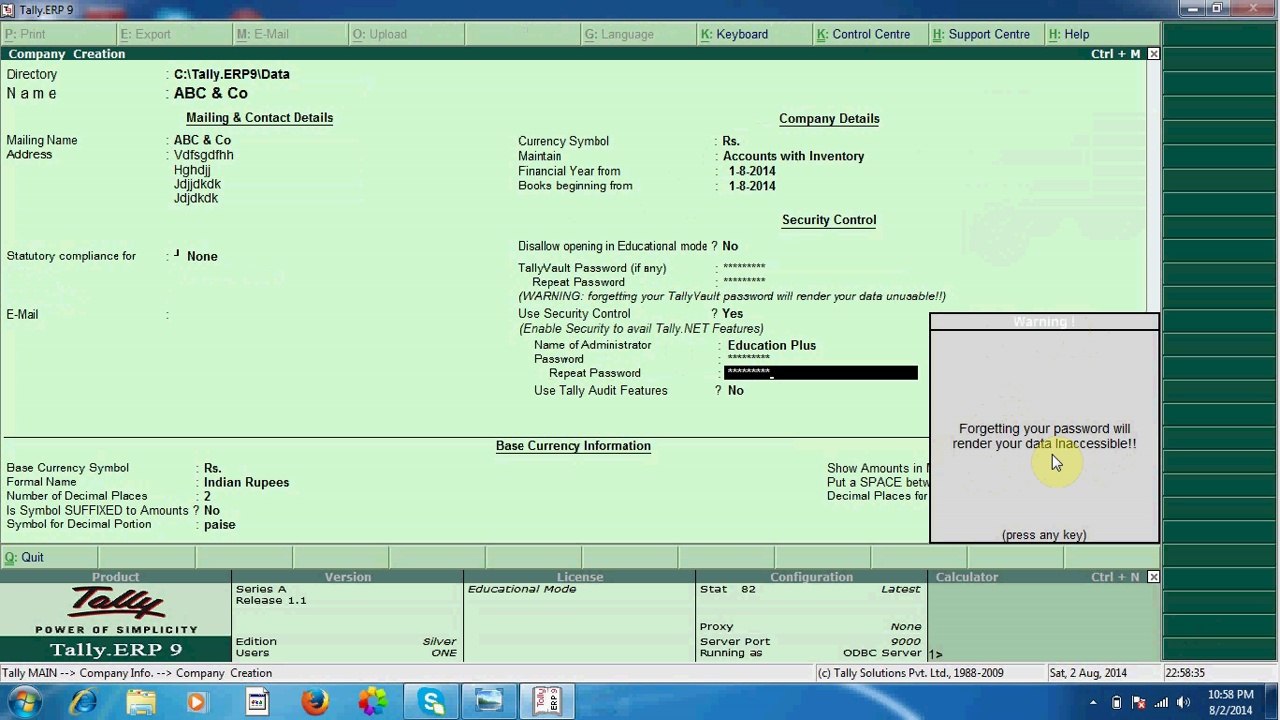Click the Base Currency Symbol value Rs.
This screenshot has height=720, width=1280.
[x=213, y=468]
